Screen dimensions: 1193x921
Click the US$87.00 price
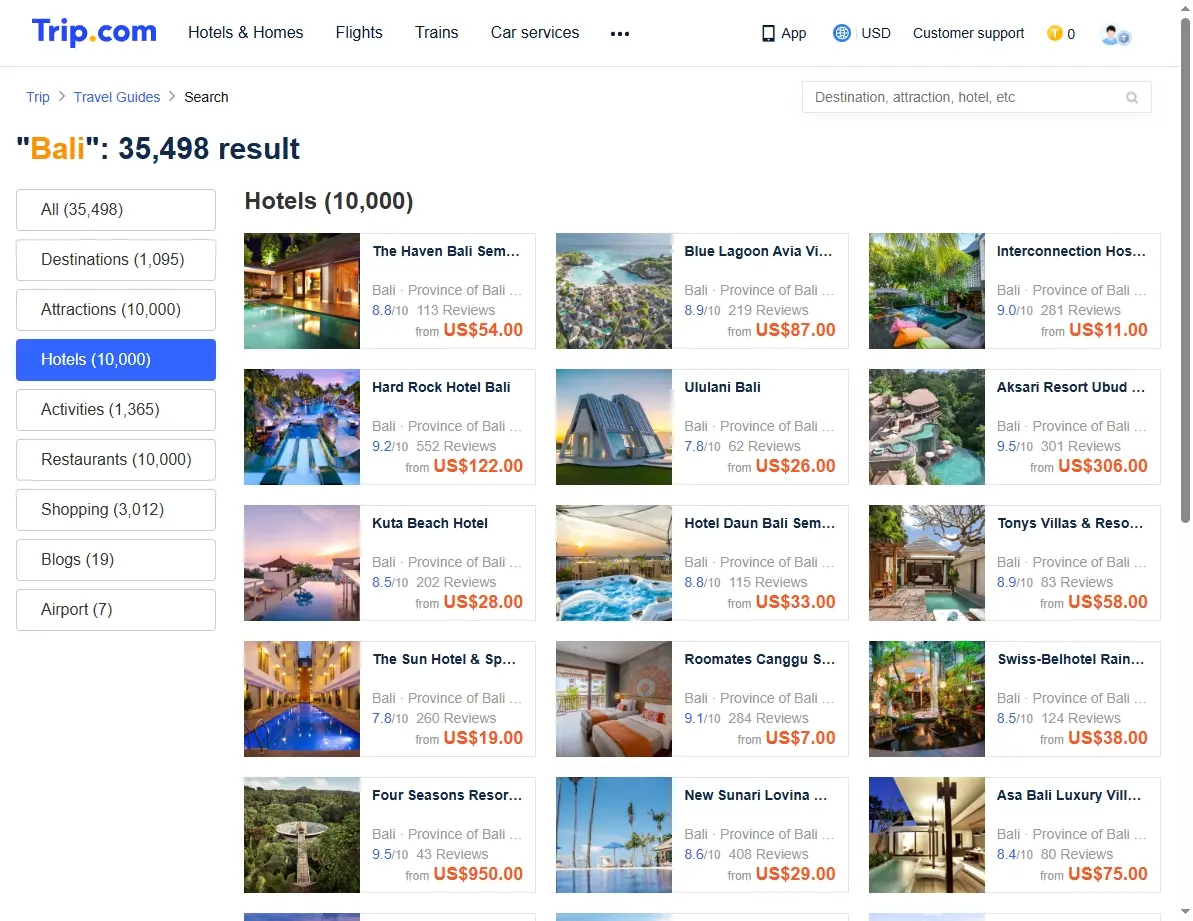pyautogui.click(x=795, y=330)
